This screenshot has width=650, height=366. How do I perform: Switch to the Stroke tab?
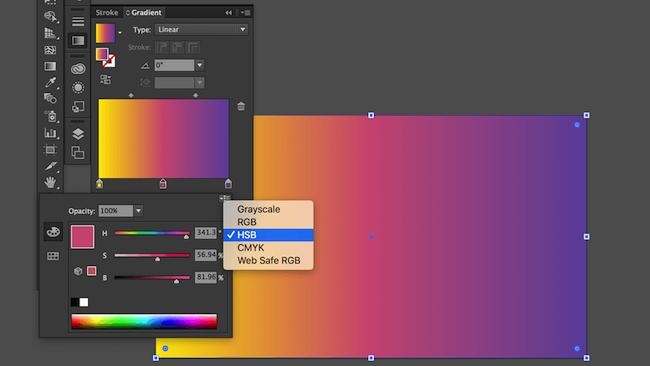click(x=107, y=12)
